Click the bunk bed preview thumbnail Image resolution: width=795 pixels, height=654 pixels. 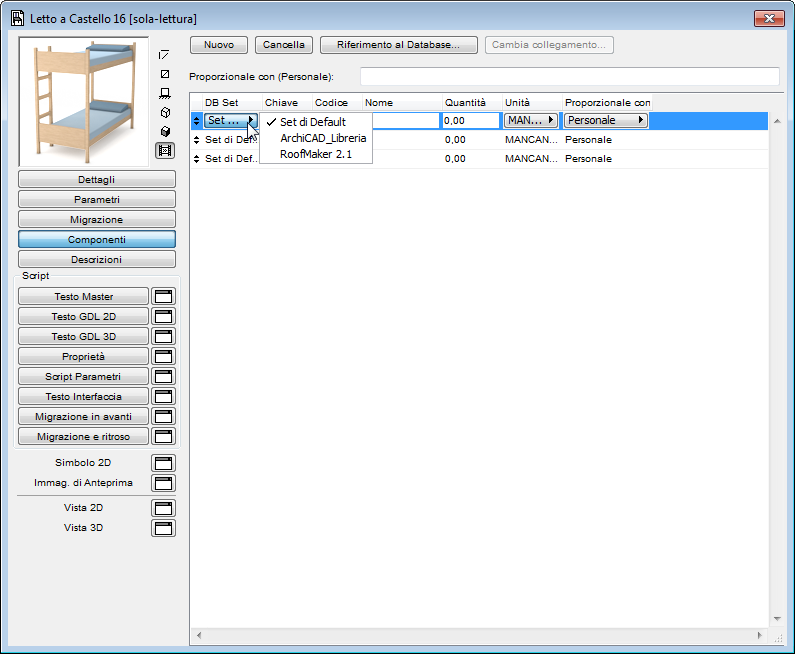pyautogui.click(x=84, y=101)
